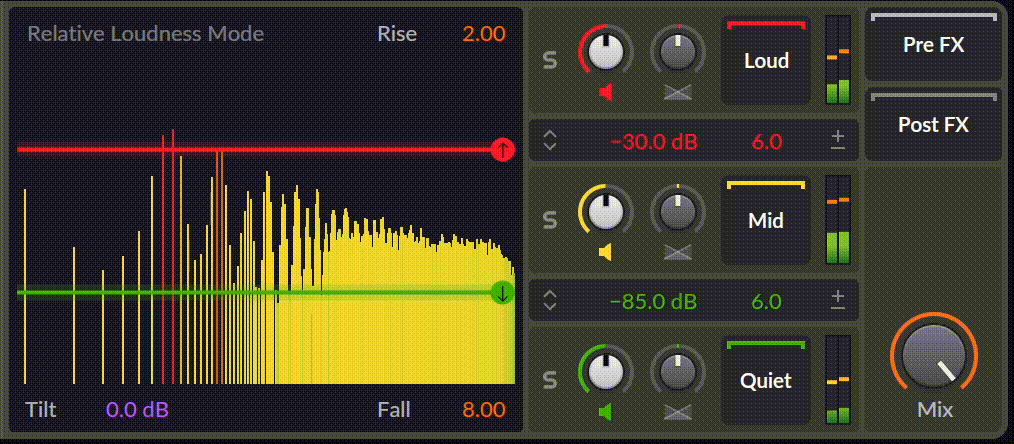Screen dimensions: 1014x444
Task: Click the red speaker icon under Loud gain
Action: tap(606, 93)
